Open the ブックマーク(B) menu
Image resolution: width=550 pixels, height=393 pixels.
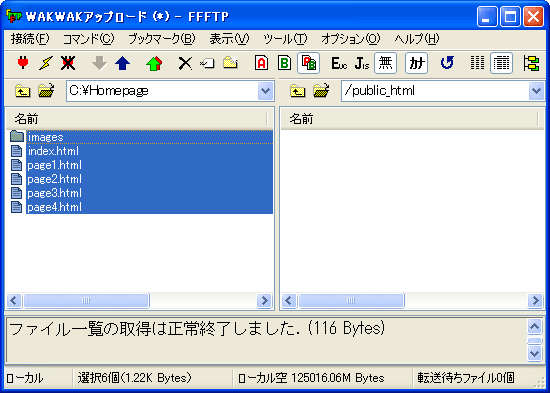(x=161, y=39)
